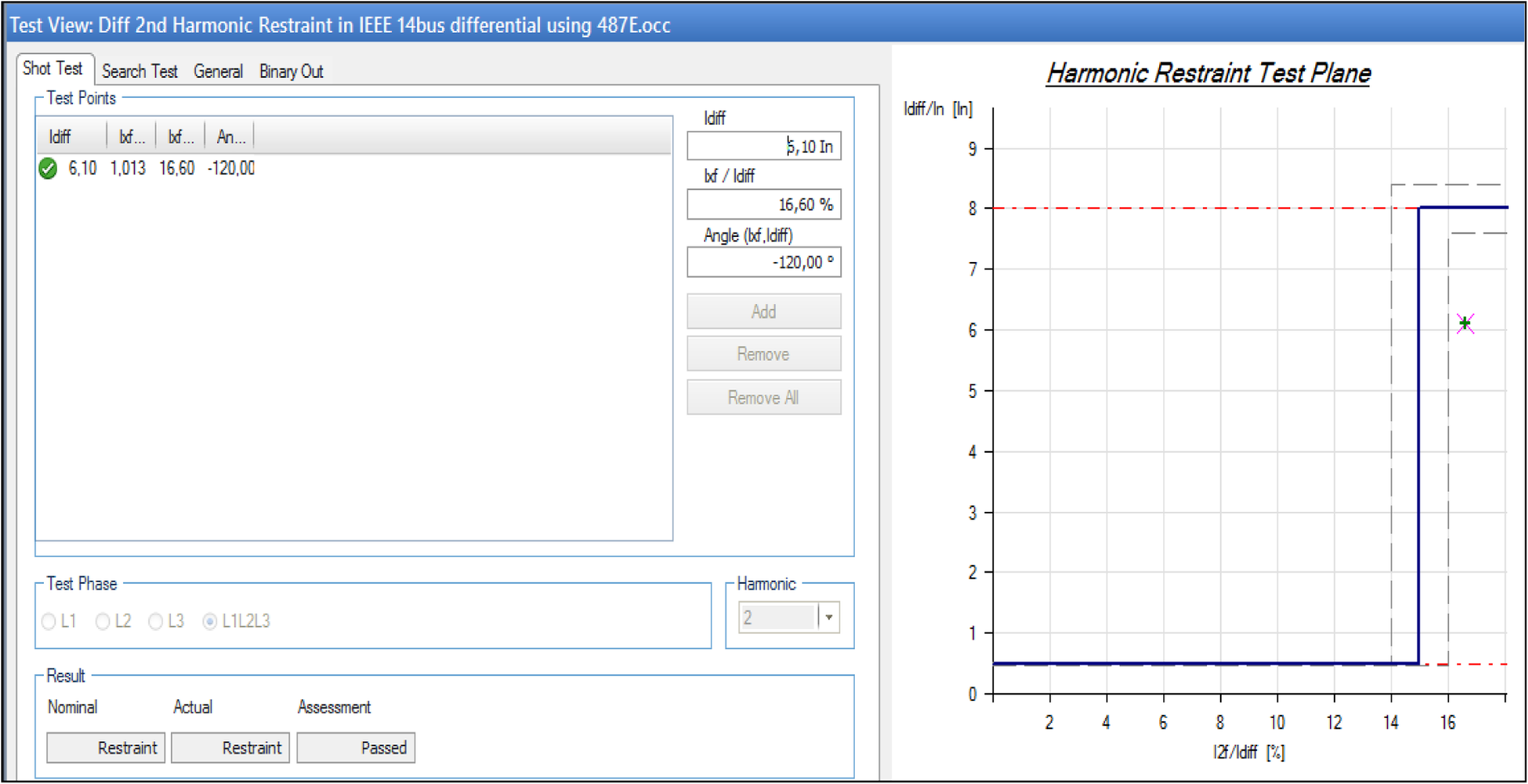Select the -120,00 angle cell in test row
Image resolution: width=1528 pixels, height=784 pixels.
[x=231, y=168]
